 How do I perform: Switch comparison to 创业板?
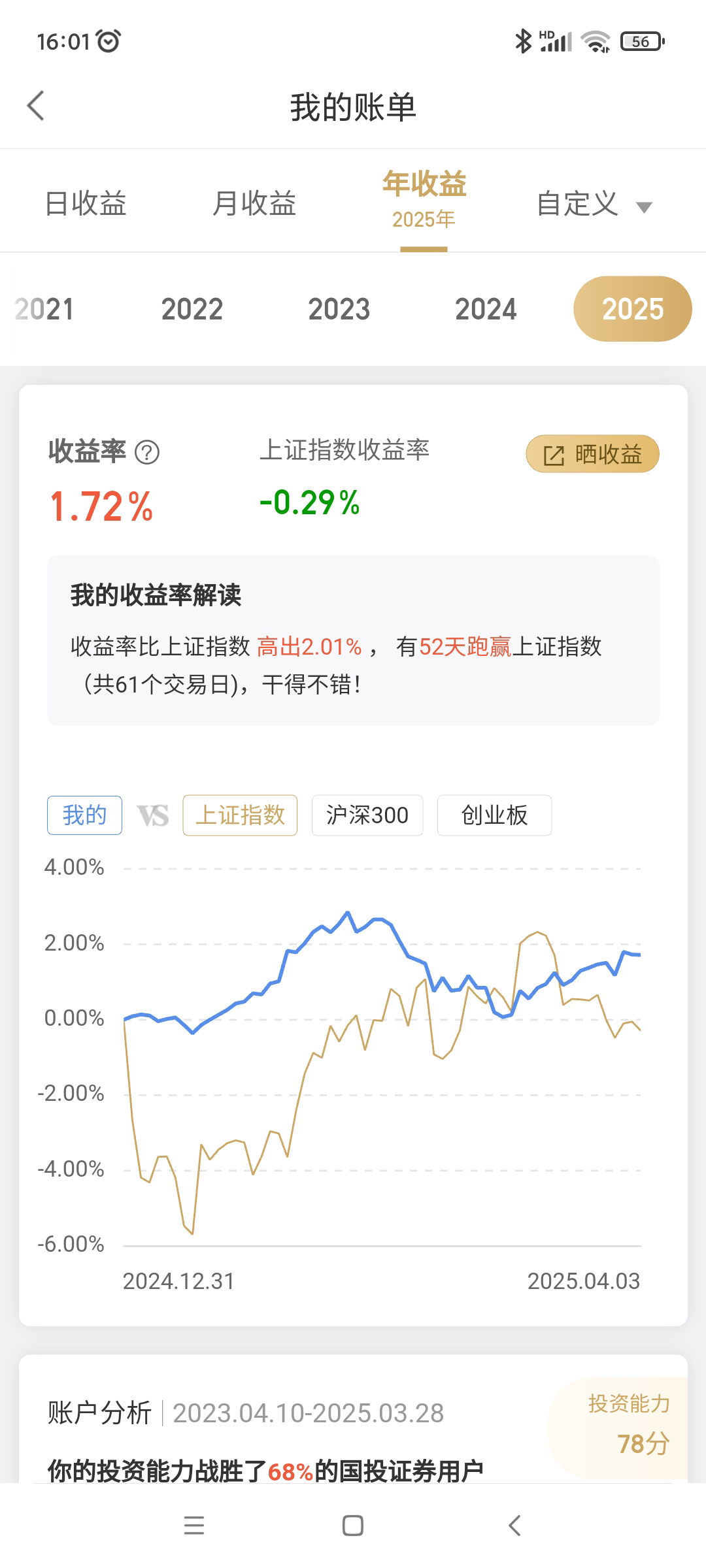[494, 815]
